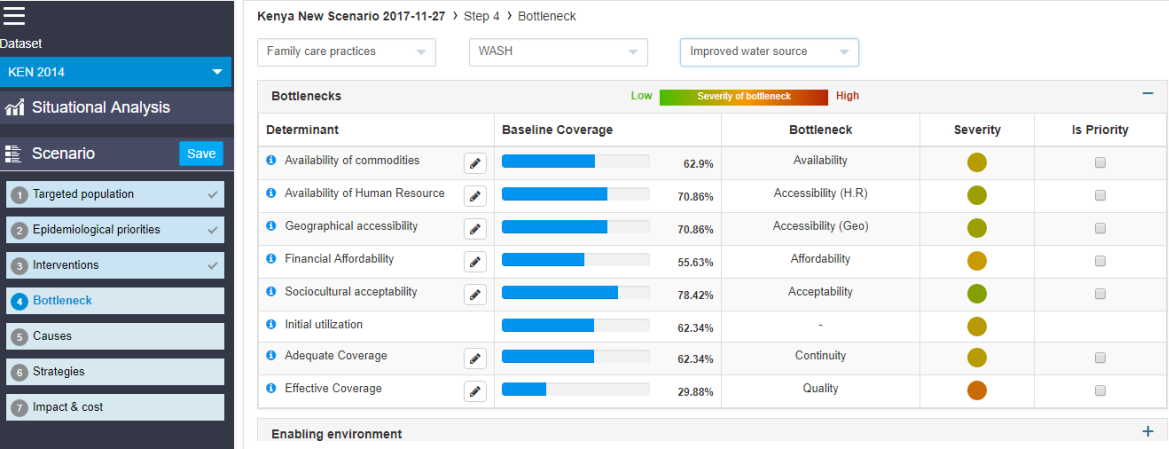Click the Effective Coverage baseline coverage bar
Screen dimensions: 1169x449
pyautogui.click(x=575, y=389)
